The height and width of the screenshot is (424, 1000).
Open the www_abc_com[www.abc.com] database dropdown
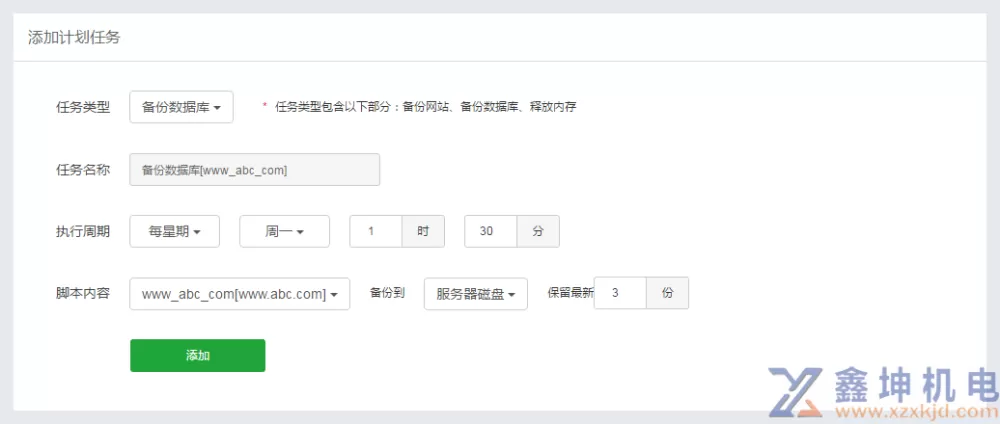coord(240,294)
